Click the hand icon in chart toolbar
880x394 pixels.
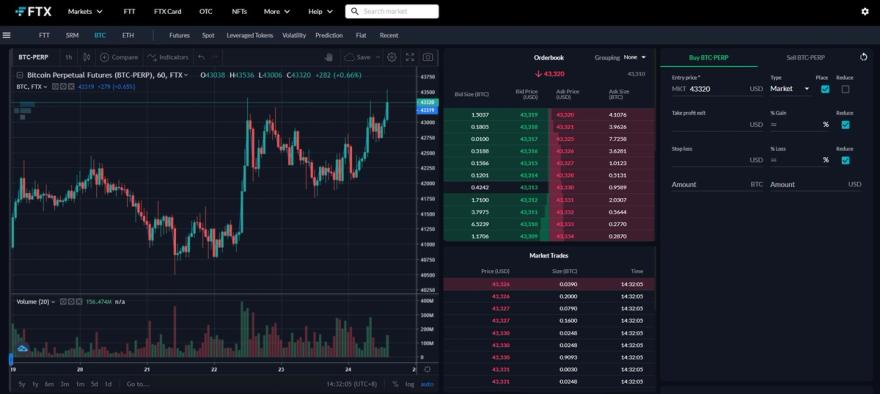click(329, 57)
